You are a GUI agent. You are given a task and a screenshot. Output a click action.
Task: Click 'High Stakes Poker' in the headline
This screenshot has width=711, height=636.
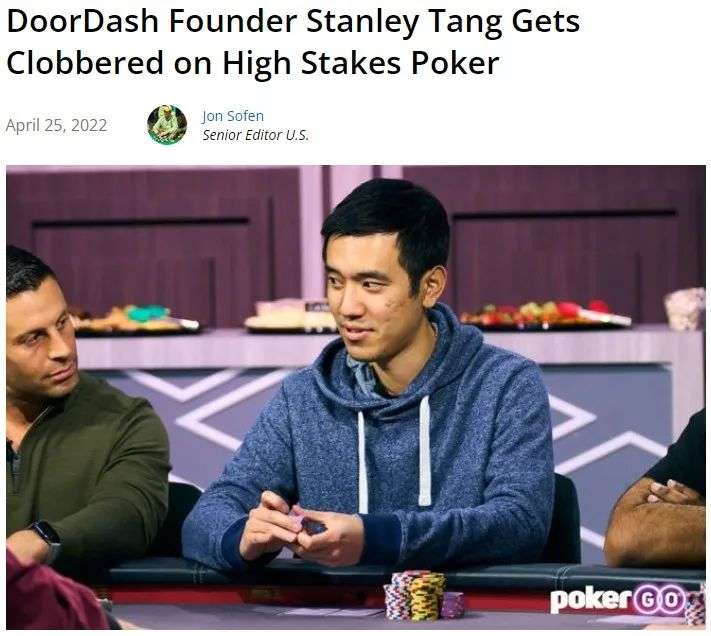tap(360, 63)
